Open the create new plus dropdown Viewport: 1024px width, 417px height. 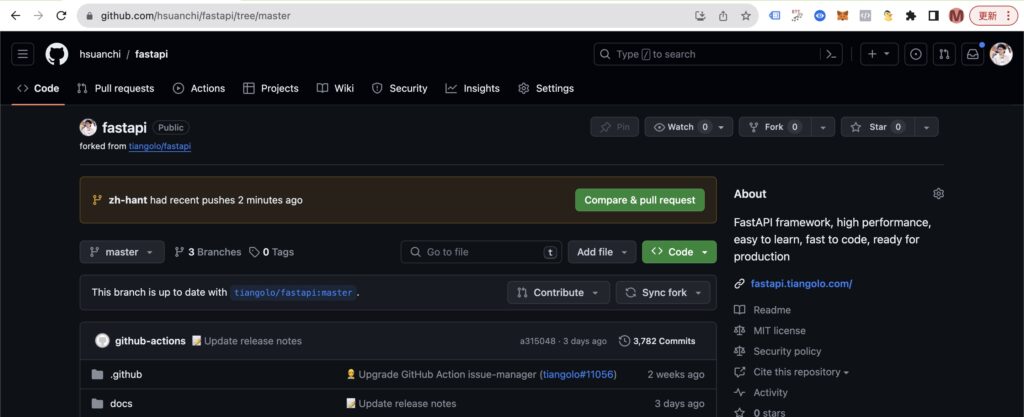(879, 54)
